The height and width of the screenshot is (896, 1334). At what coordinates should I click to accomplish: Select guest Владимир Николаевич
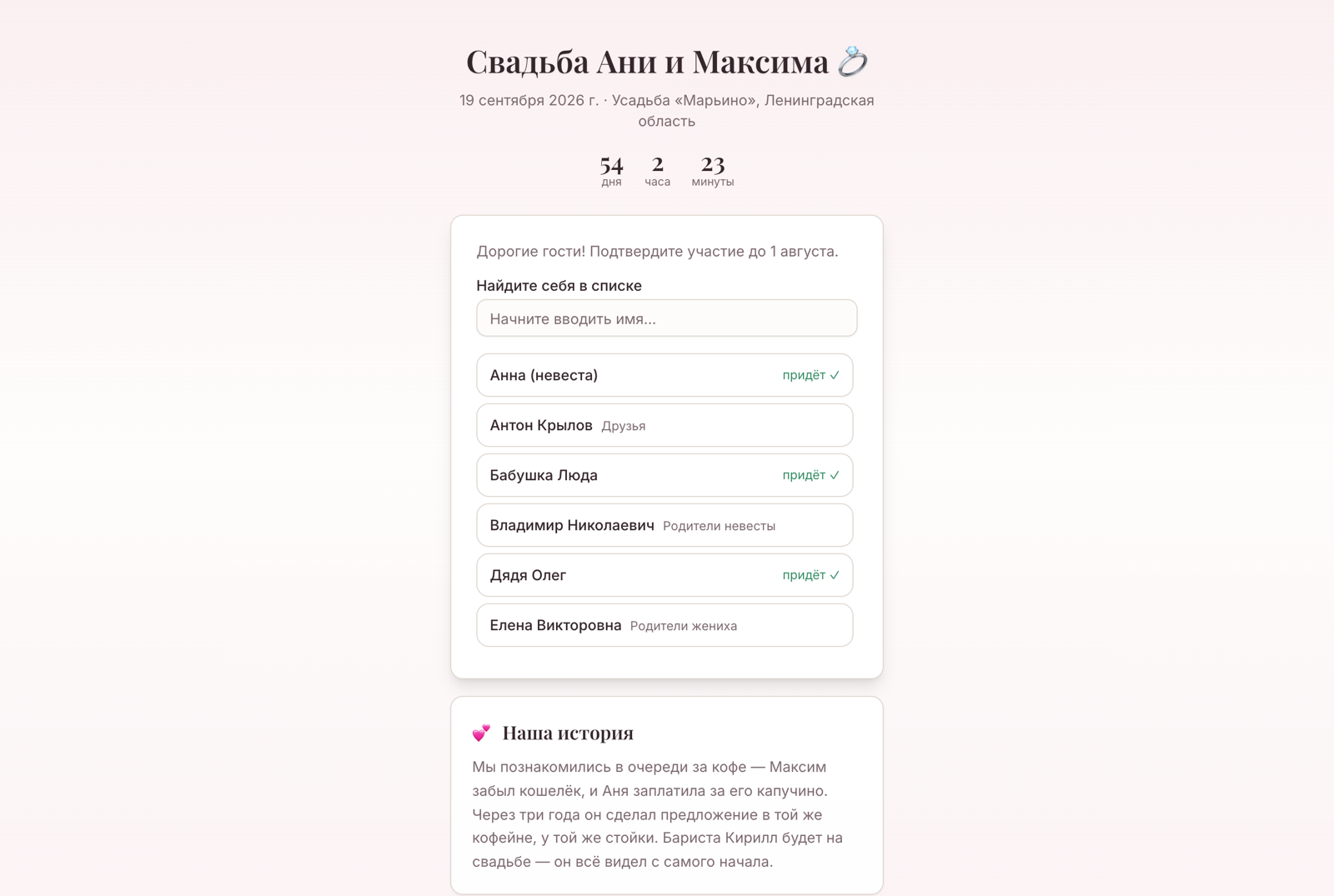tap(664, 525)
